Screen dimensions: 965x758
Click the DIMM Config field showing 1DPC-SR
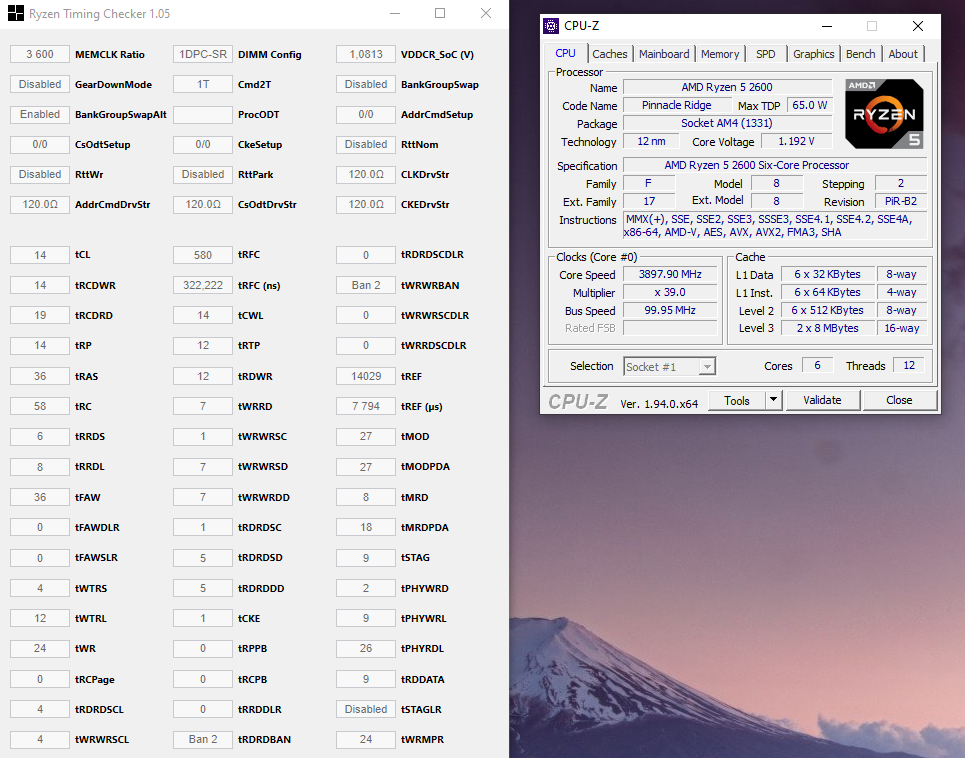(203, 54)
